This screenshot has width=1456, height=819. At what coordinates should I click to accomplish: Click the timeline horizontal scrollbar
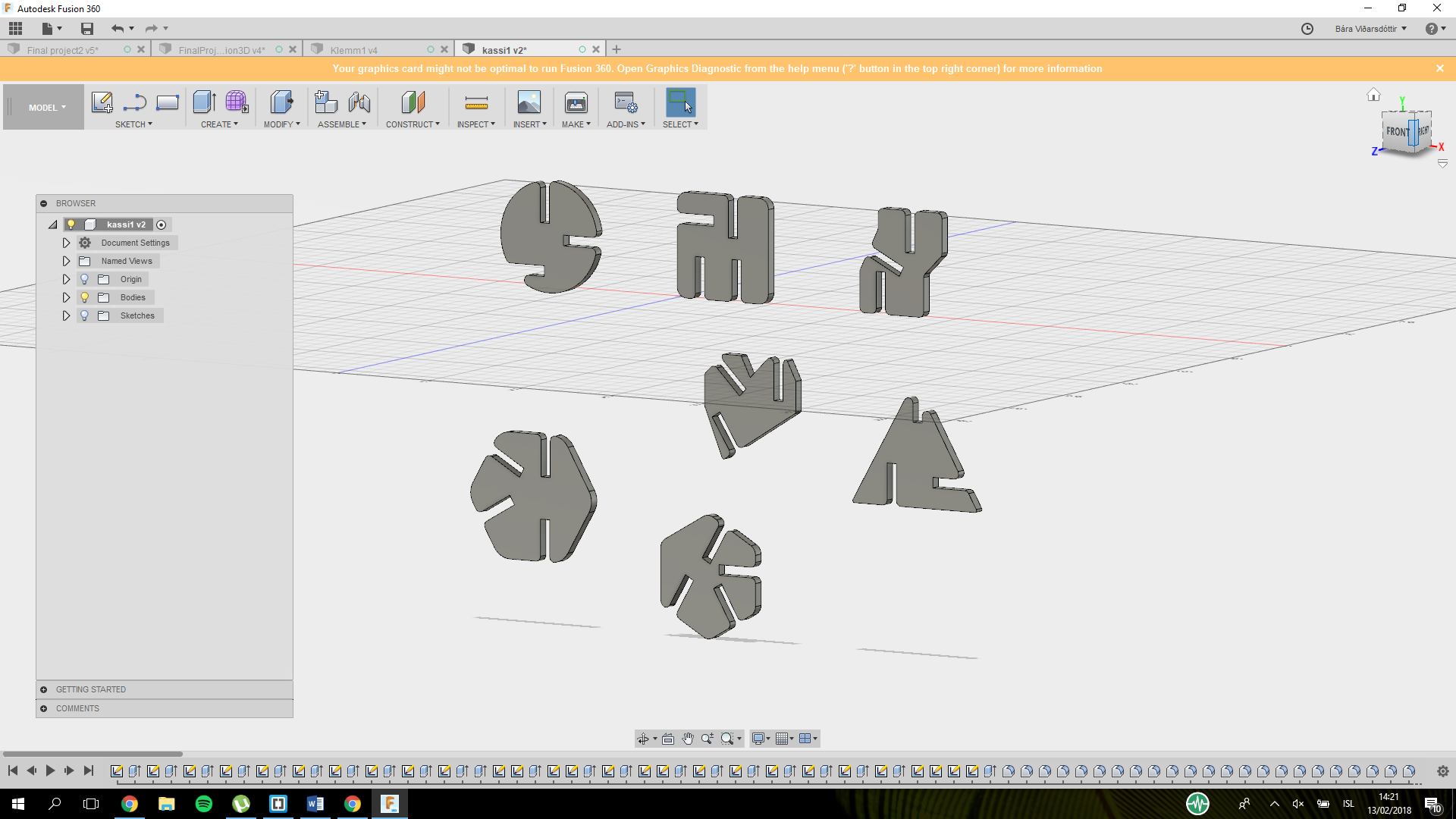point(93,754)
